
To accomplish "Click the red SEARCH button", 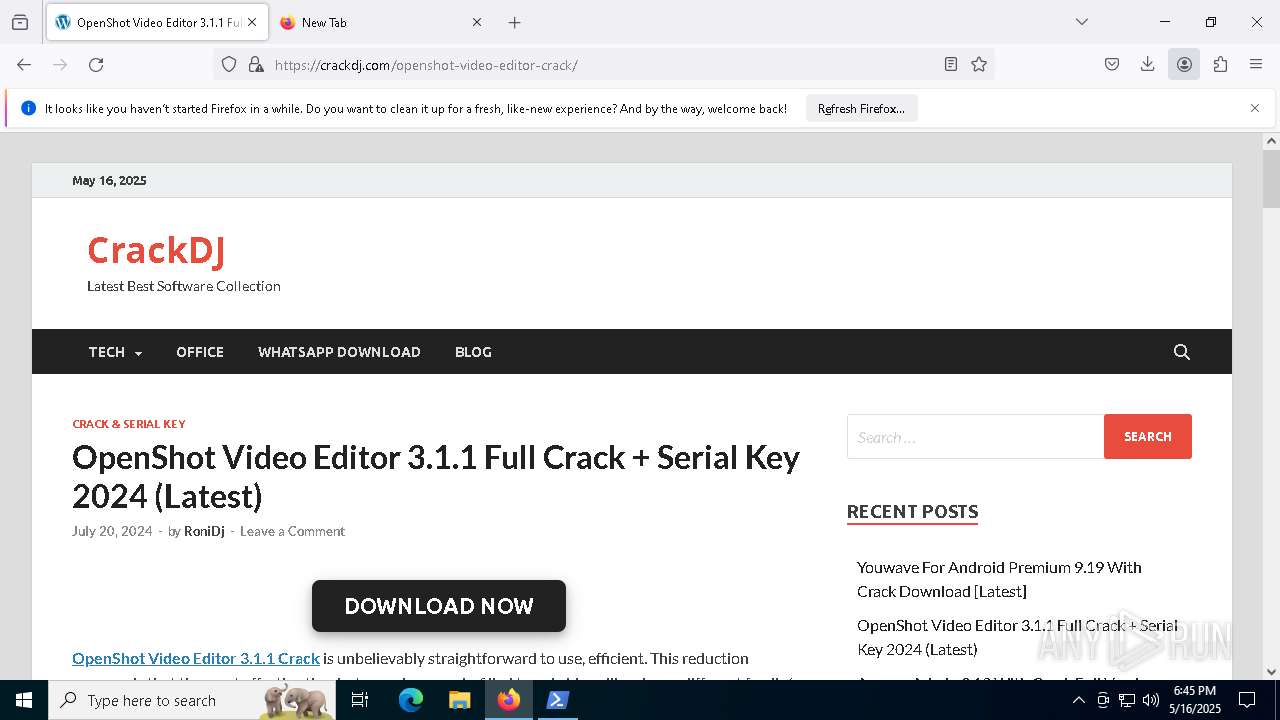I will pyautogui.click(x=1147, y=437).
